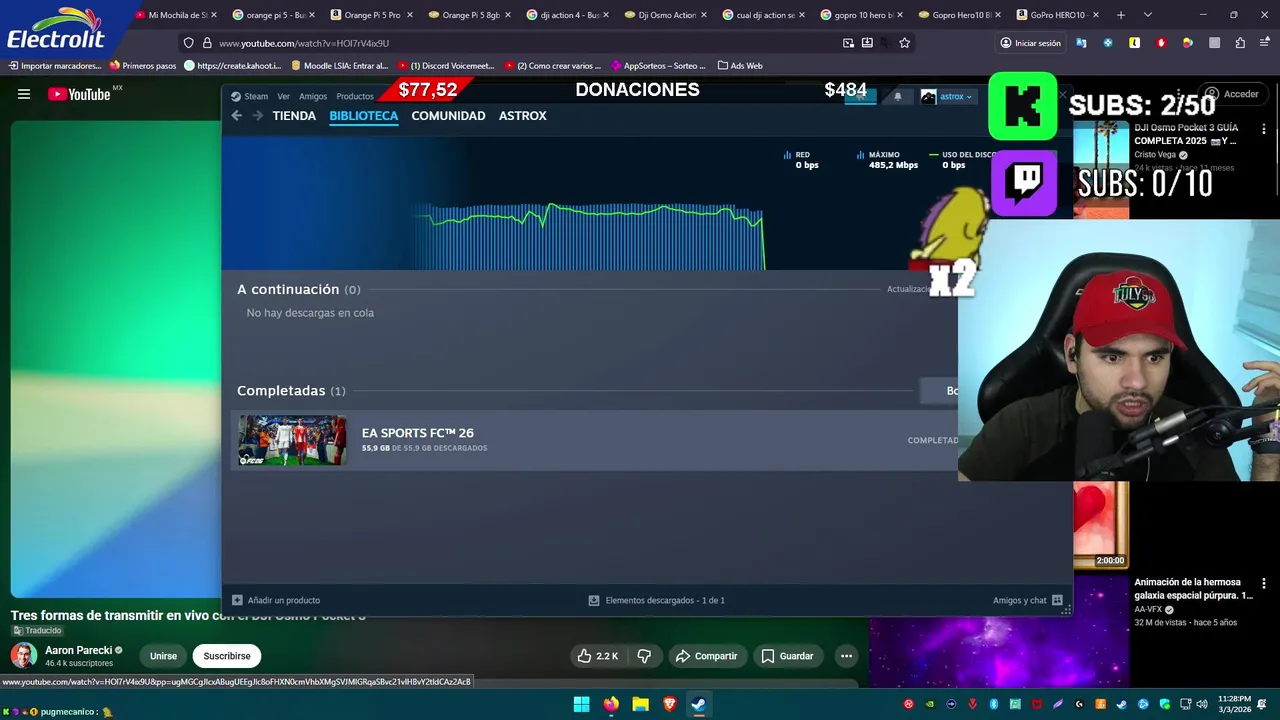Open options for DJI Osmo Pocket 3 video
The image size is (1280, 720).
(1264, 130)
